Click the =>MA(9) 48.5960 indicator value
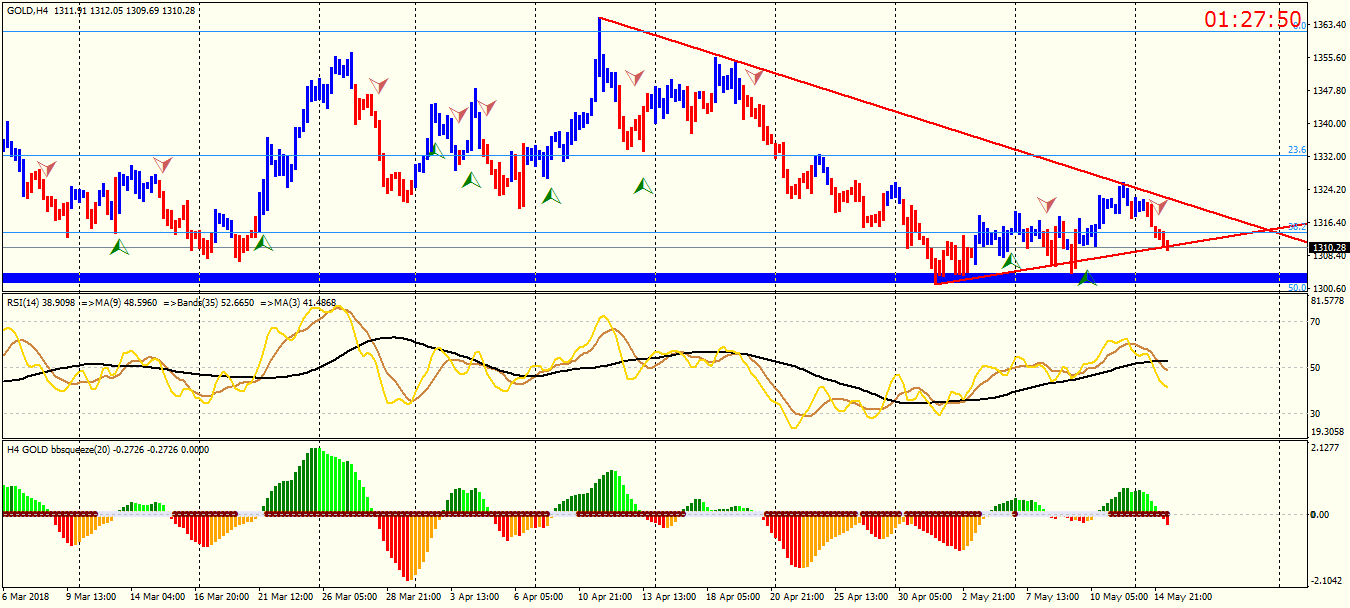This screenshot has width=1350, height=608. [118, 301]
